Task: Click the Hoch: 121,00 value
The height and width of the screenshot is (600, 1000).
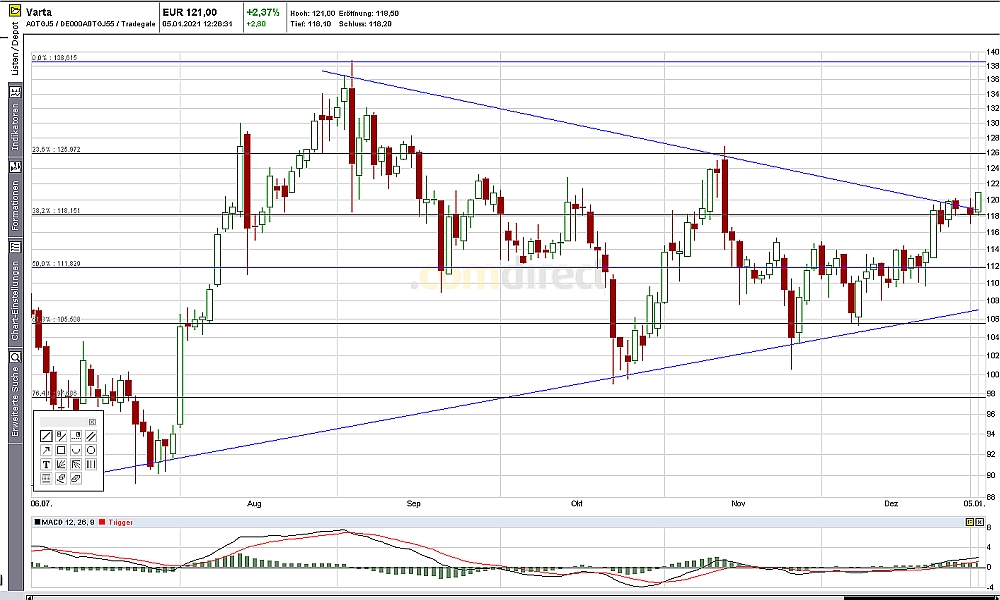Action: tap(312, 13)
